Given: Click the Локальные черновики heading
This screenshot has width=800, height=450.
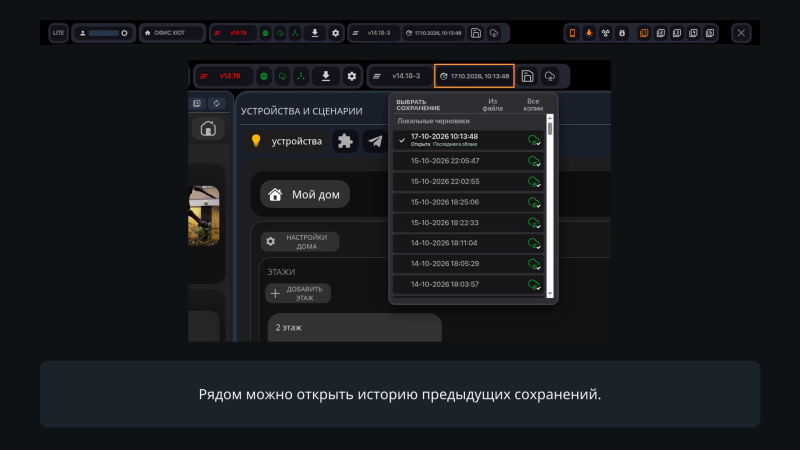Looking at the screenshot, I should click(x=433, y=121).
